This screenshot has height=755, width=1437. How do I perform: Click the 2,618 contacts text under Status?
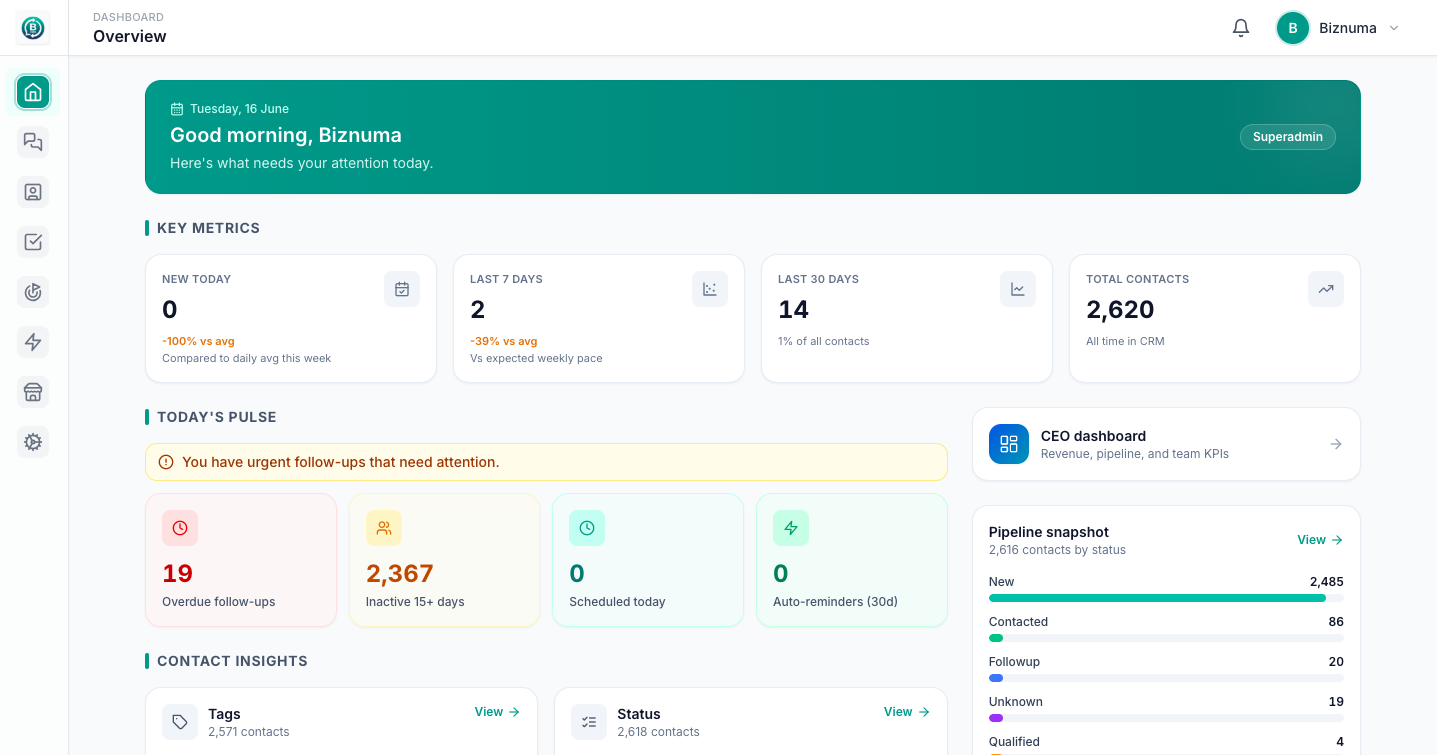click(x=658, y=732)
